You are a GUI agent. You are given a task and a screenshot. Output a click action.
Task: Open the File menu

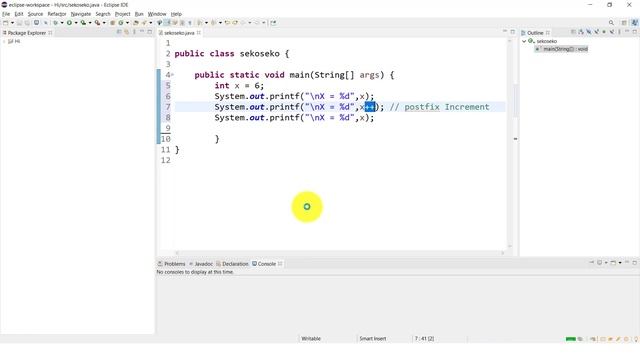click(x=6, y=14)
